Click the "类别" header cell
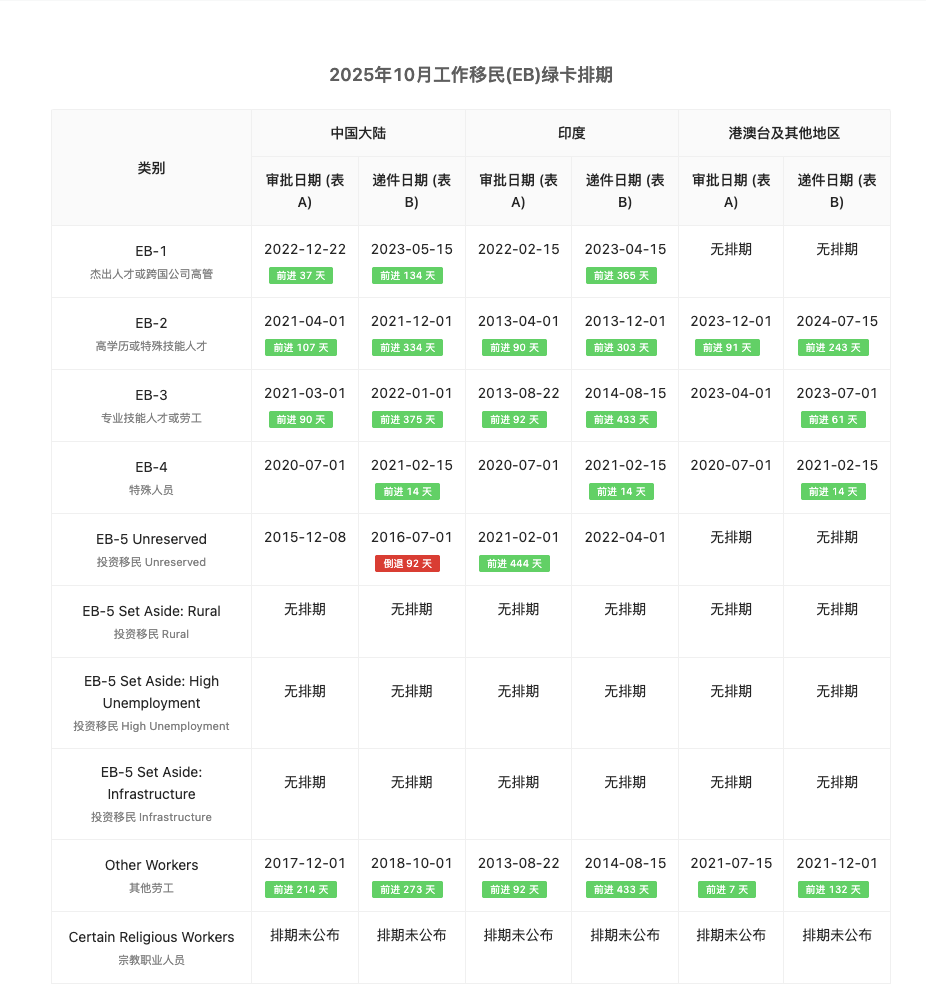Screen dimensions: 926x1006 coord(150,168)
